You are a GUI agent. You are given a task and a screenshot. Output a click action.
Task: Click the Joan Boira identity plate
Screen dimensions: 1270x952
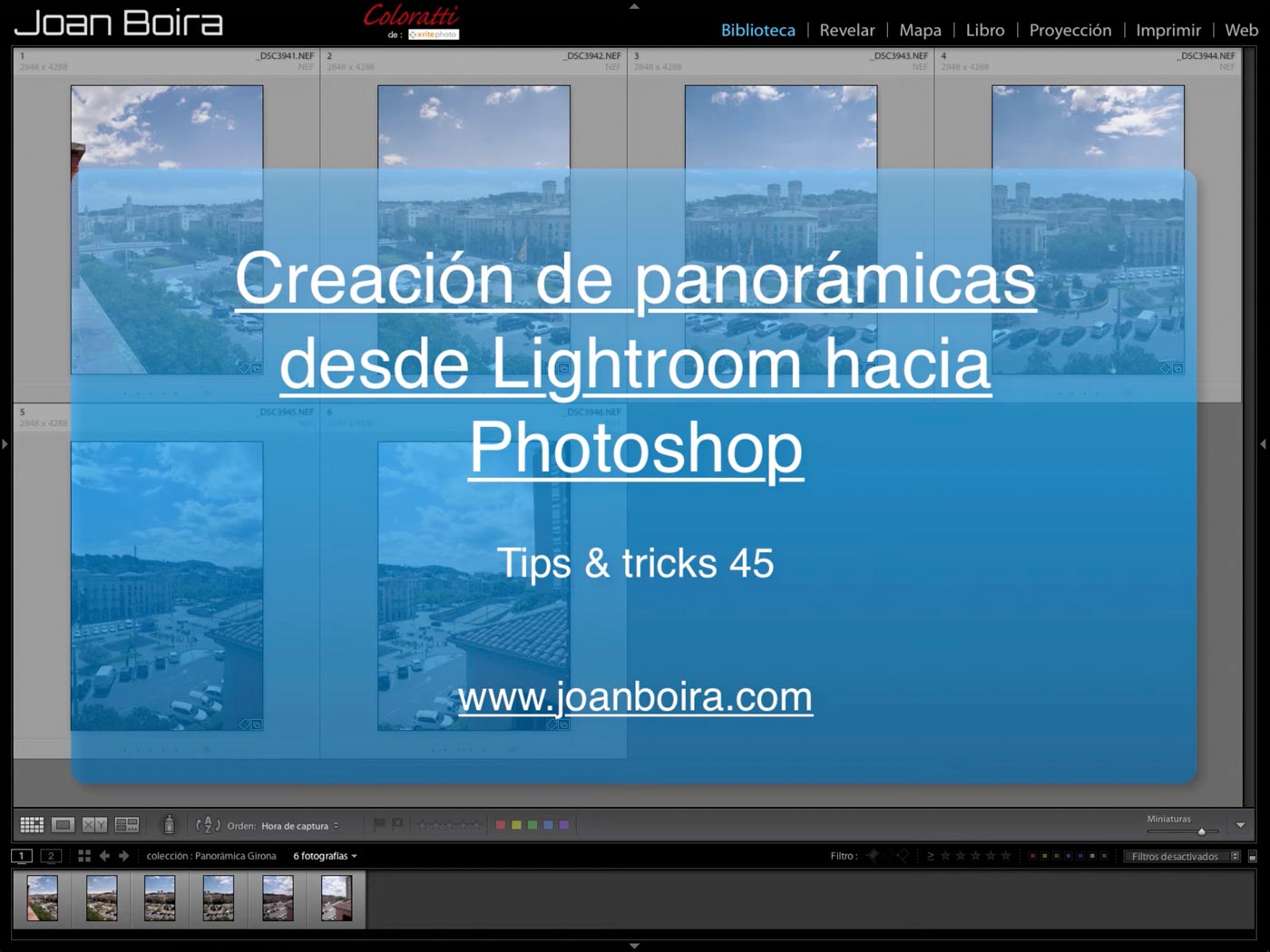click(x=119, y=24)
